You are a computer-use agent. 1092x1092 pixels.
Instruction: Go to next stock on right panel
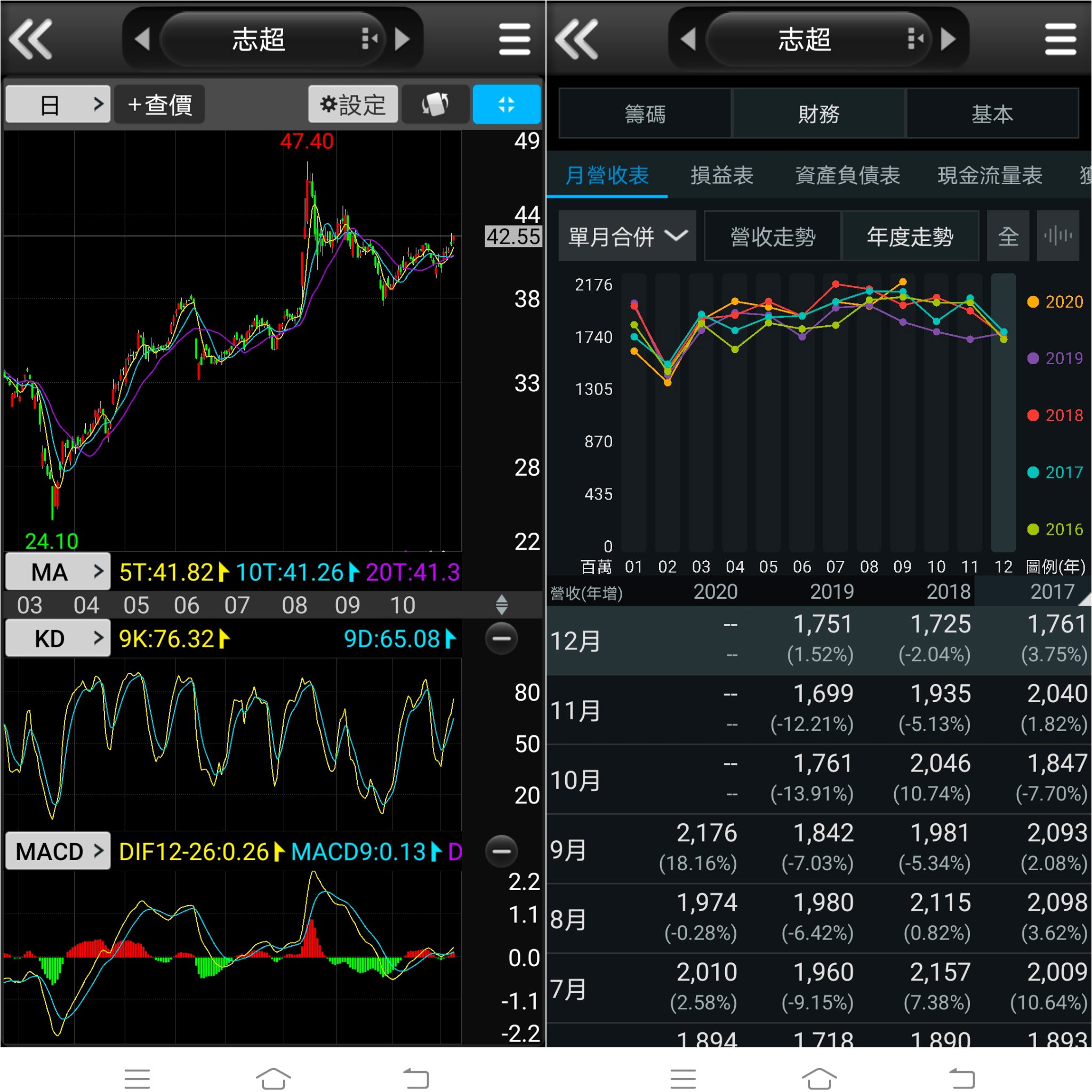point(949,39)
